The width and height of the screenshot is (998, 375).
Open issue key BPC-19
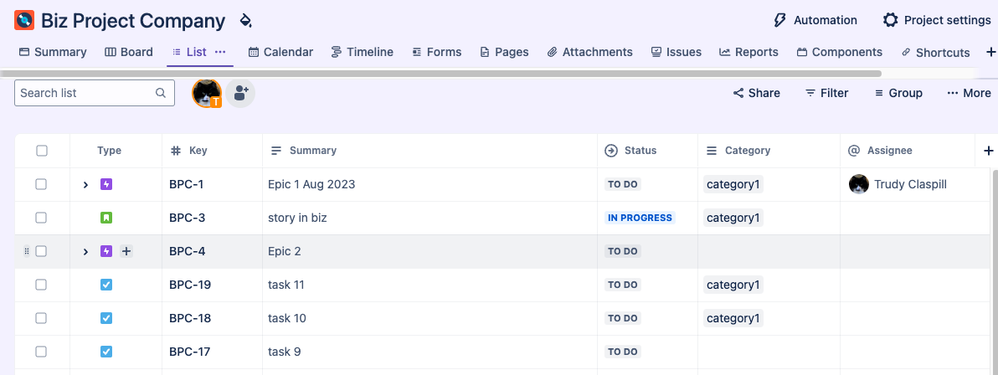click(x=190, y=285)
